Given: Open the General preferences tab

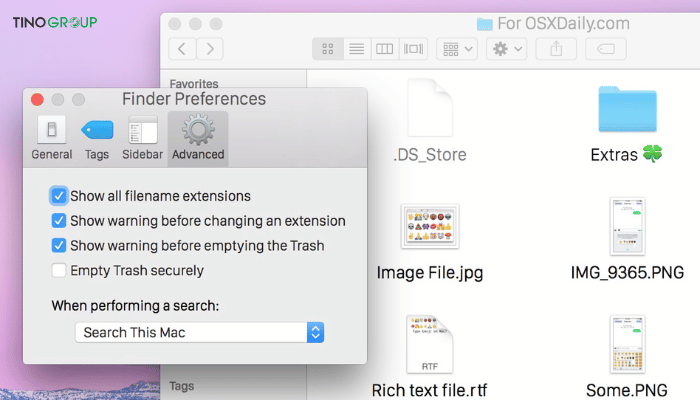Looking at the screenshot, I should tap(52, 137).
